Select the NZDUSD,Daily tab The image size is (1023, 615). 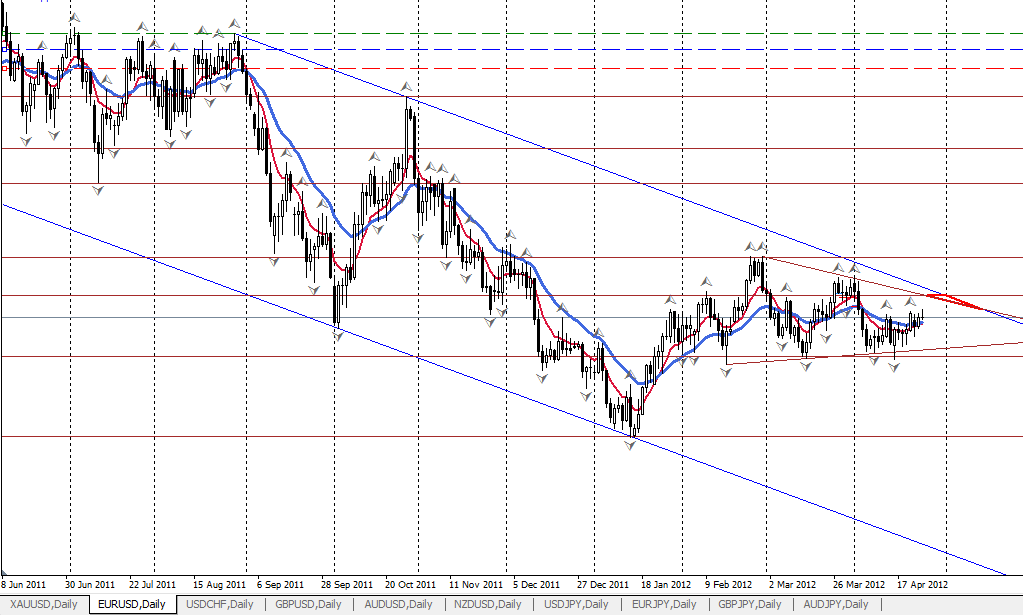(488, 605)
